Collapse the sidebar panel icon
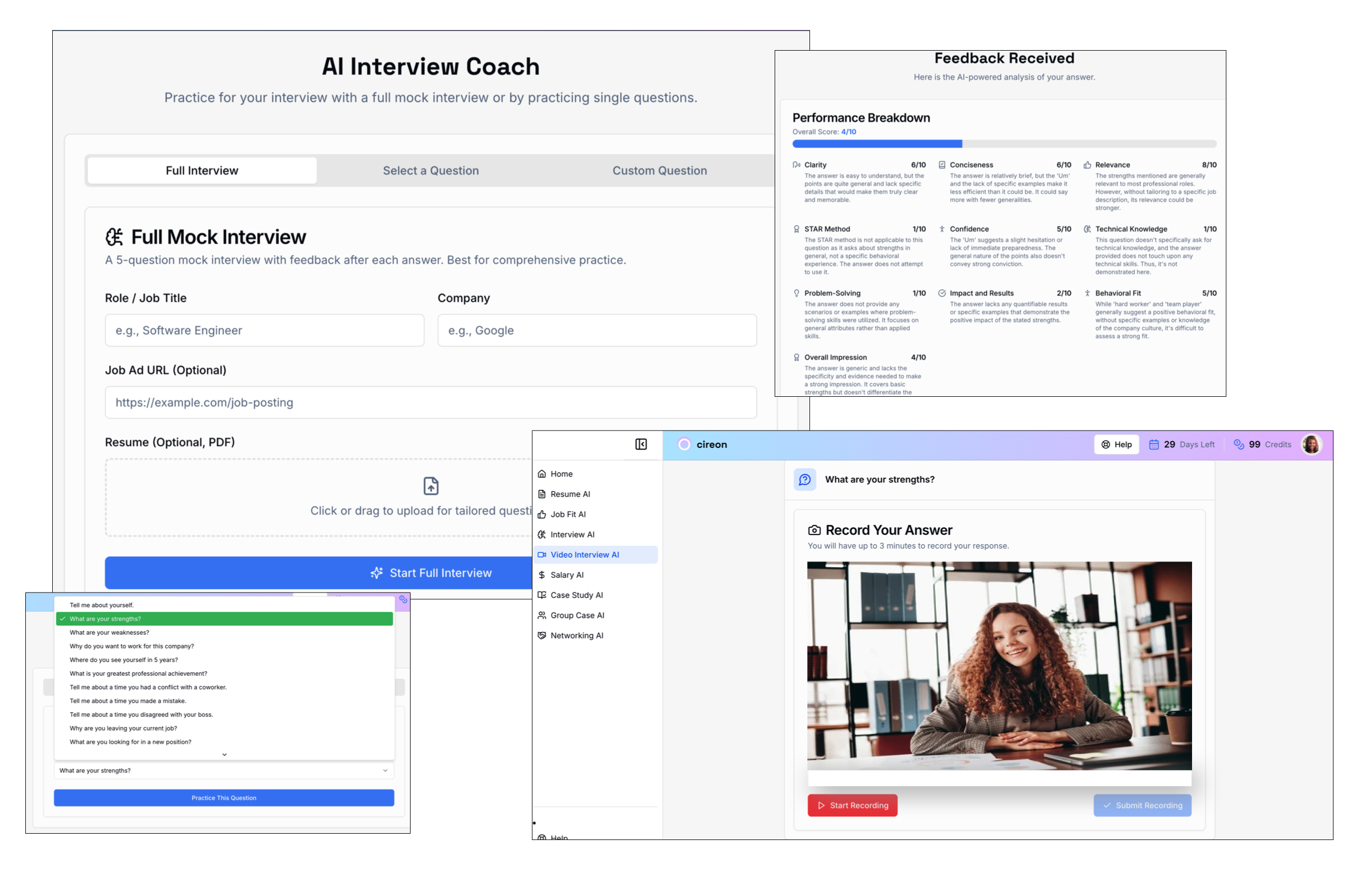The height and width of the screenshot is (878, 1372). [x=641, y=444]
